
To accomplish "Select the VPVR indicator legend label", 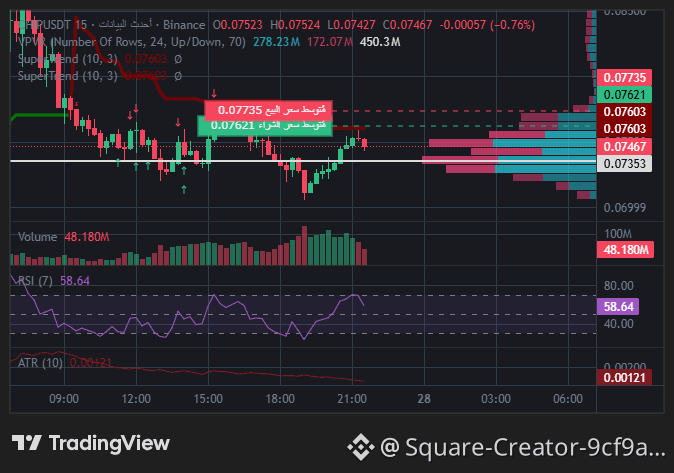I will [x=132, y=42].
